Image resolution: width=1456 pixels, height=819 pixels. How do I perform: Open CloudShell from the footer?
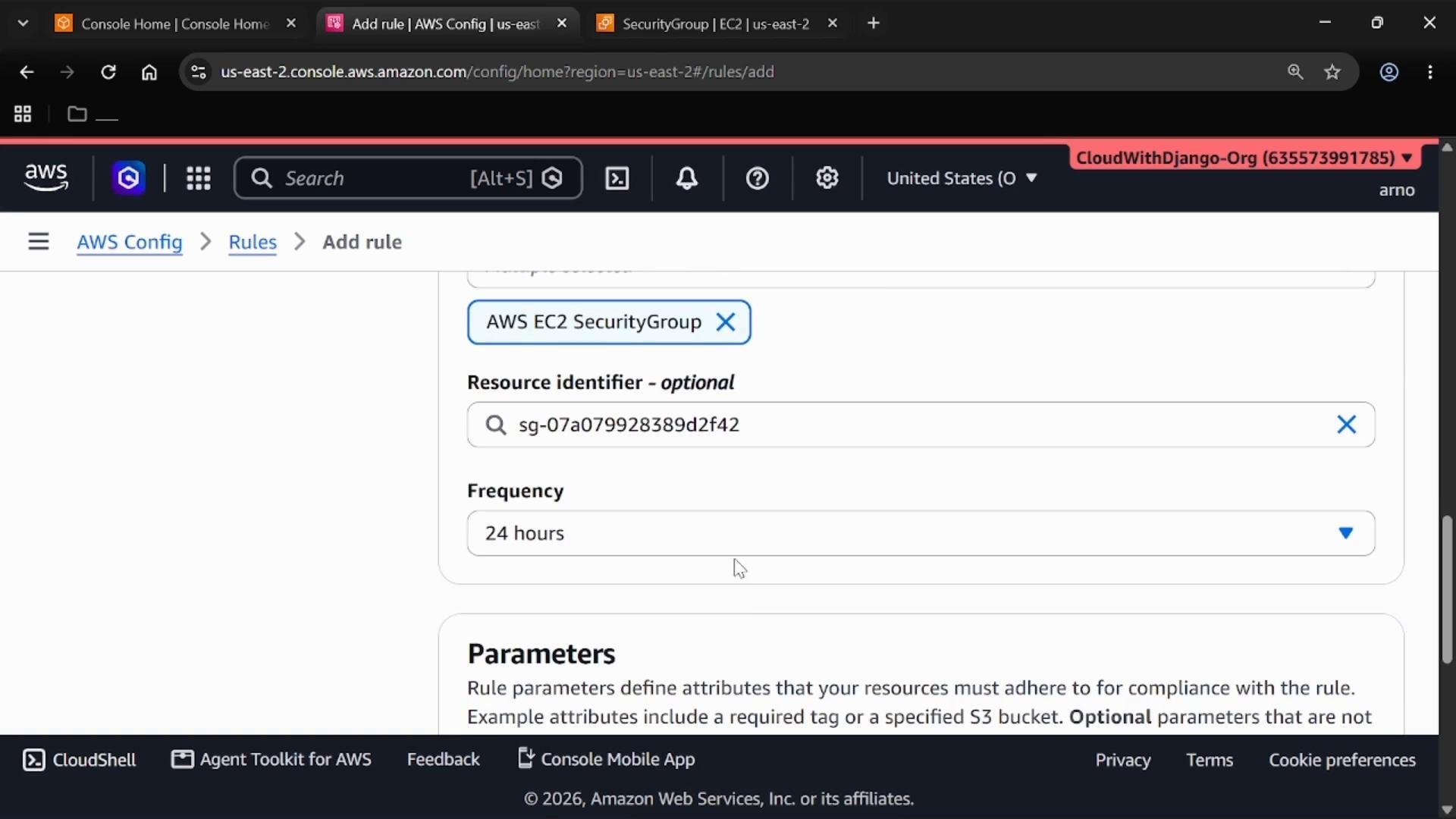tap(79, 760)
